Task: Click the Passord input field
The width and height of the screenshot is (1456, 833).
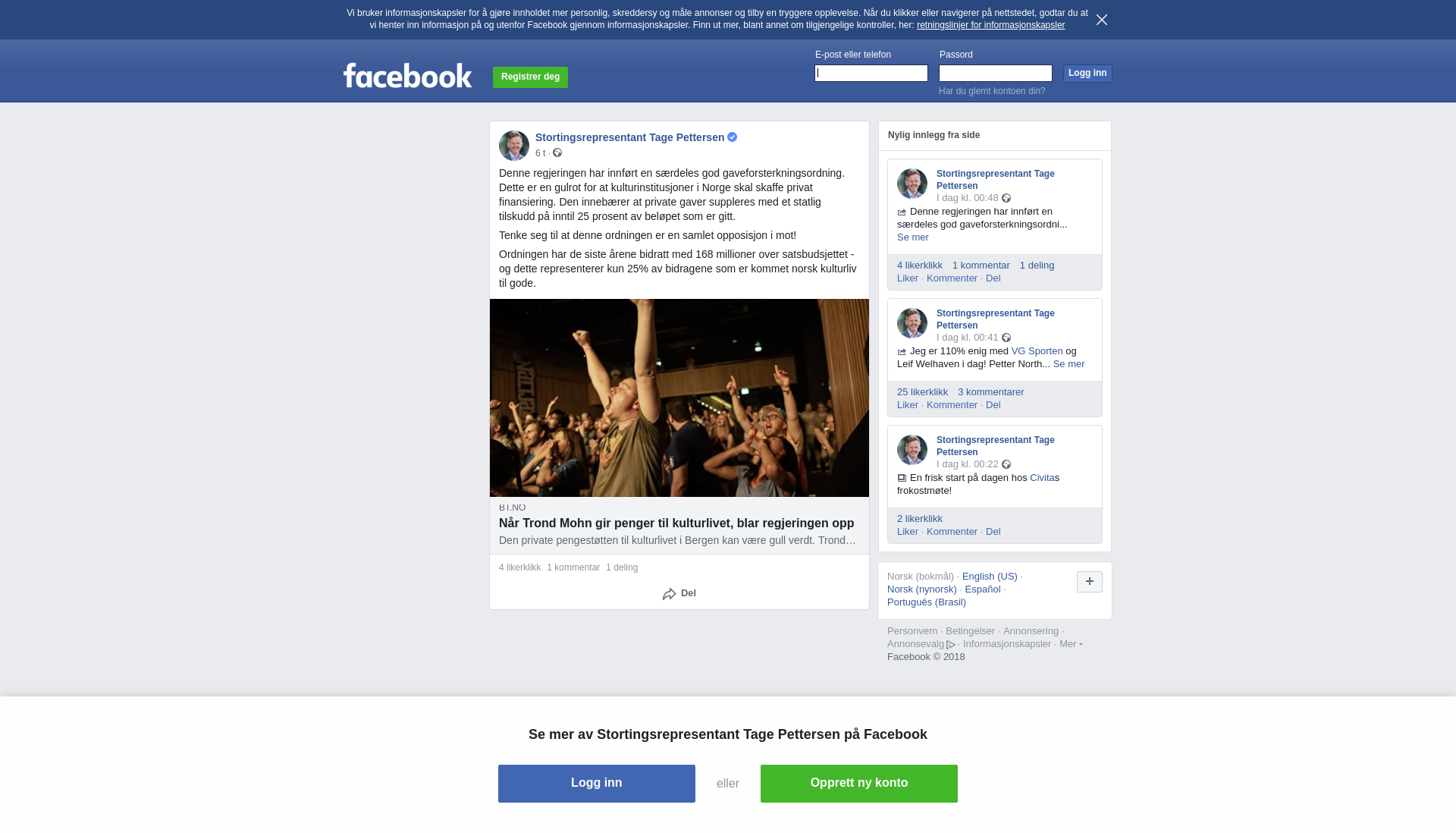Action: click(x=996, y=73)
